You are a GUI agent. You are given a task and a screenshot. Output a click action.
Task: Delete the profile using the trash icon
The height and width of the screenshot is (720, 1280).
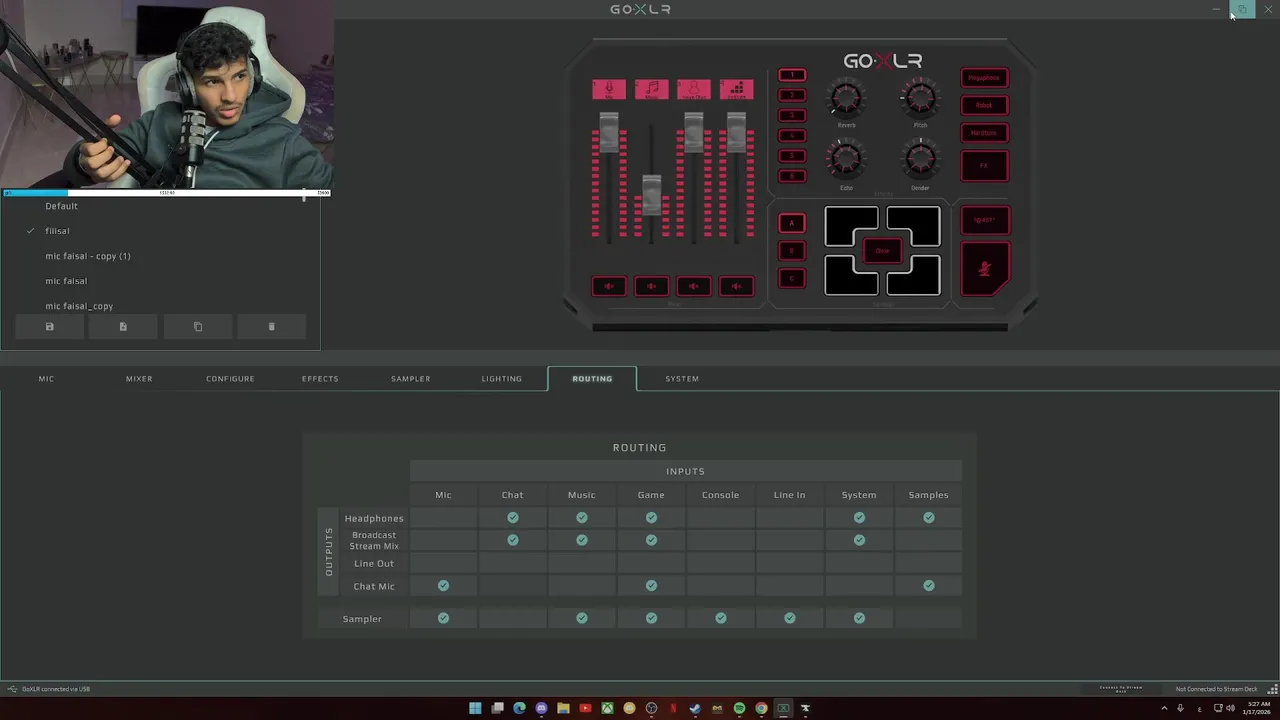271,327
